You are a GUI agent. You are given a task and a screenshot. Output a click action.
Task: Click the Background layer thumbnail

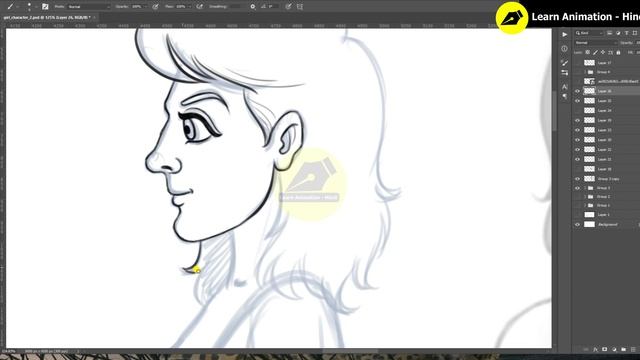589,224
